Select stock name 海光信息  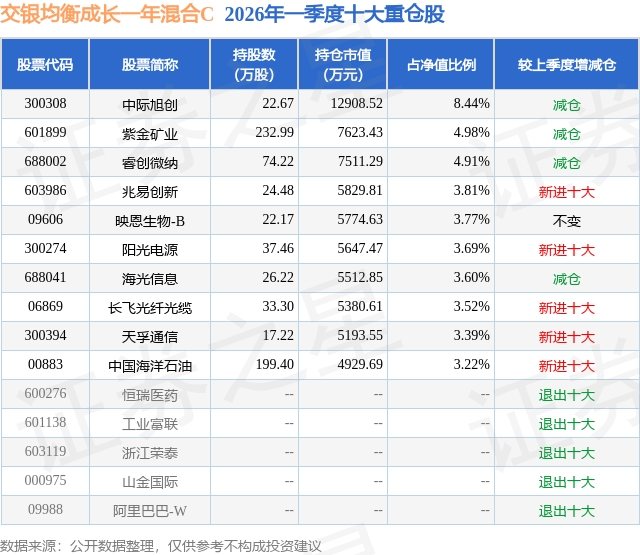tap(150, 279)
